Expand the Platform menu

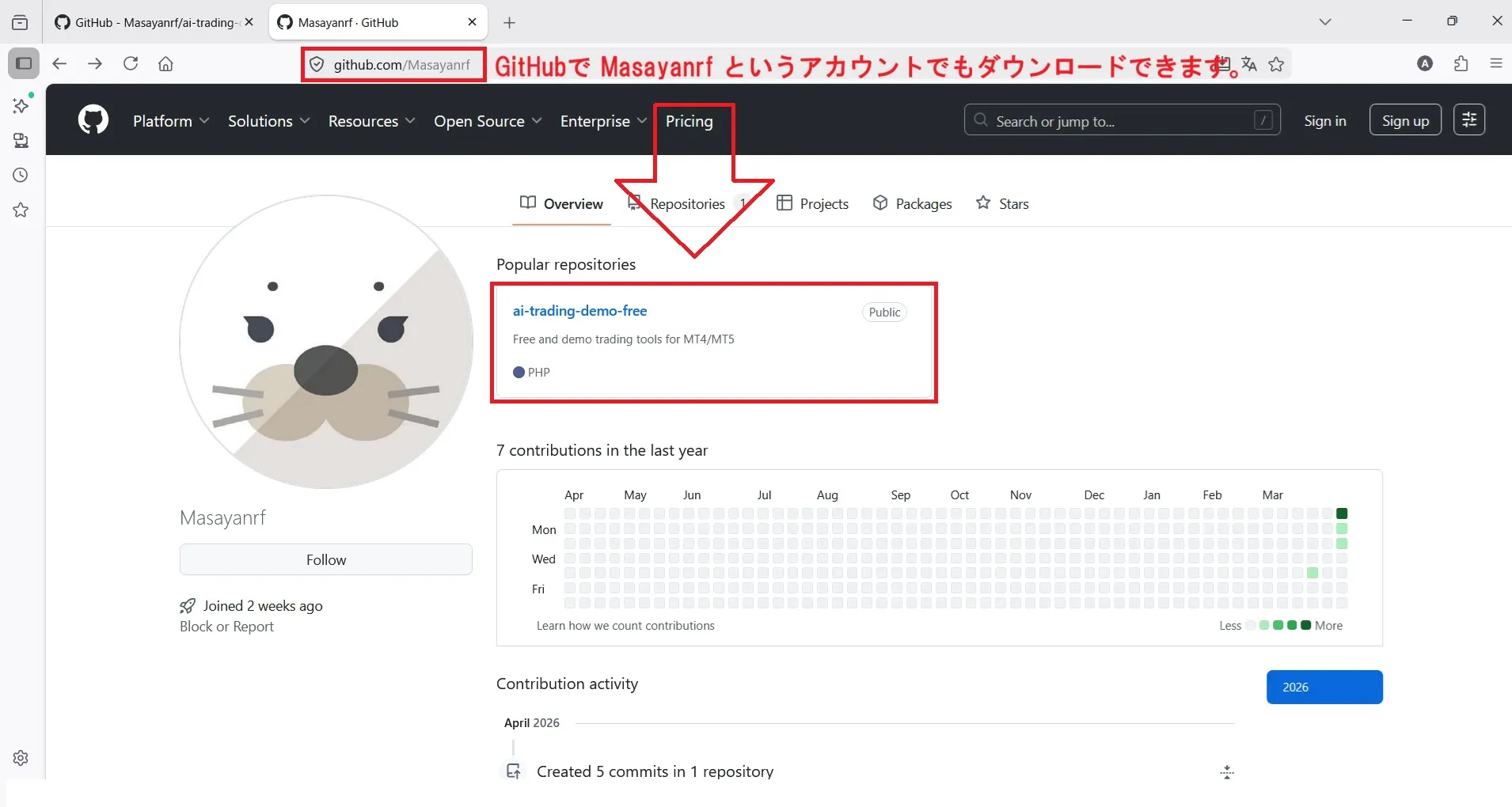click(171, 121)
